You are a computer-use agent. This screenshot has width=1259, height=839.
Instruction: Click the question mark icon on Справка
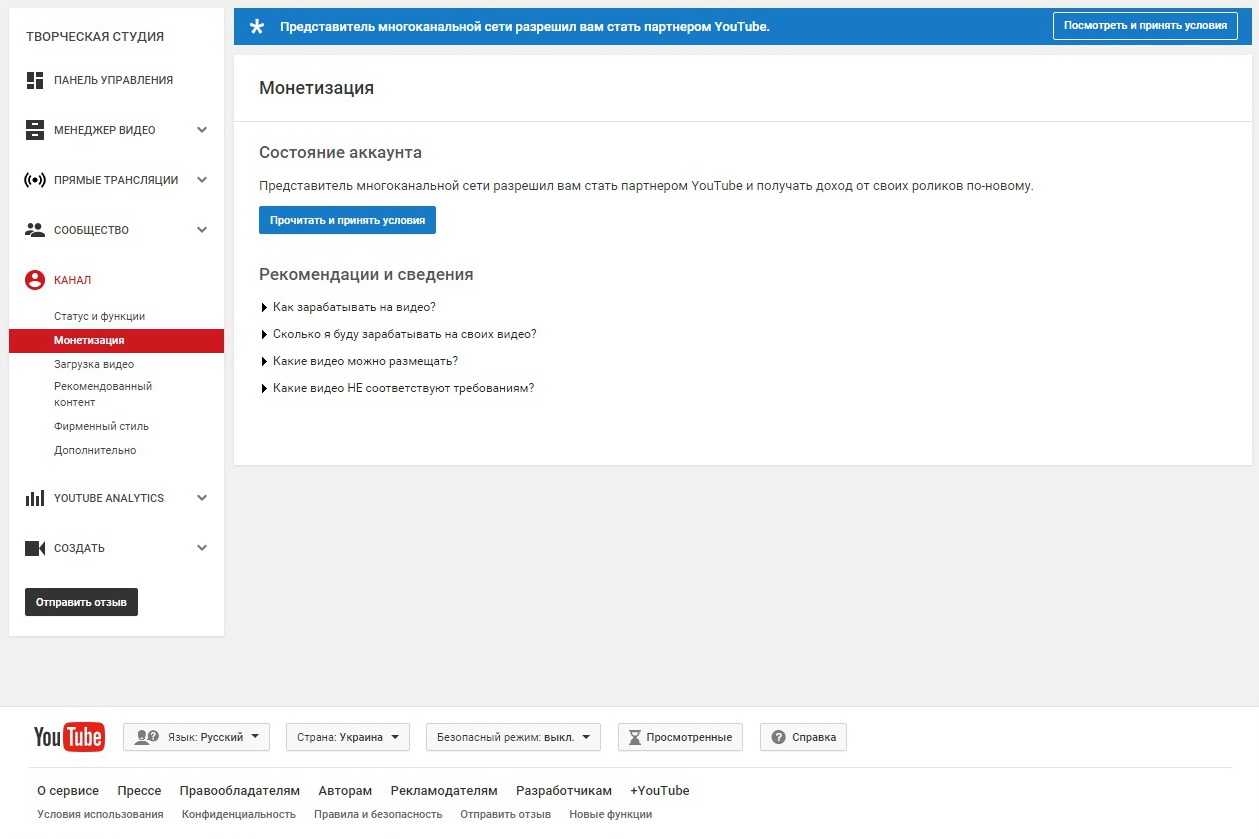pos(778,738)
